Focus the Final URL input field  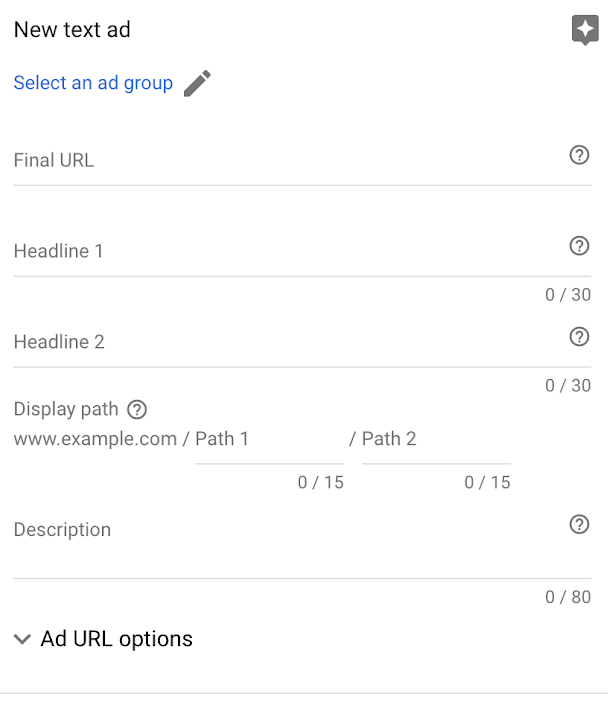click(289, 161)
